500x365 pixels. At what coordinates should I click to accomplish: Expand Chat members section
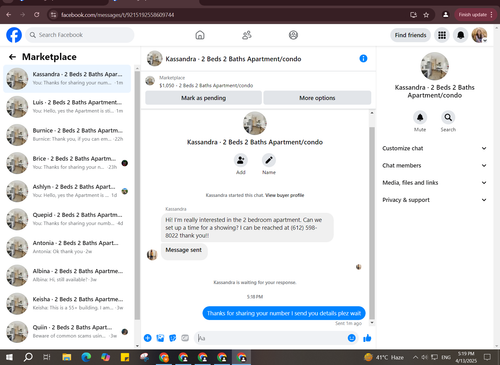tap(434, 166)
